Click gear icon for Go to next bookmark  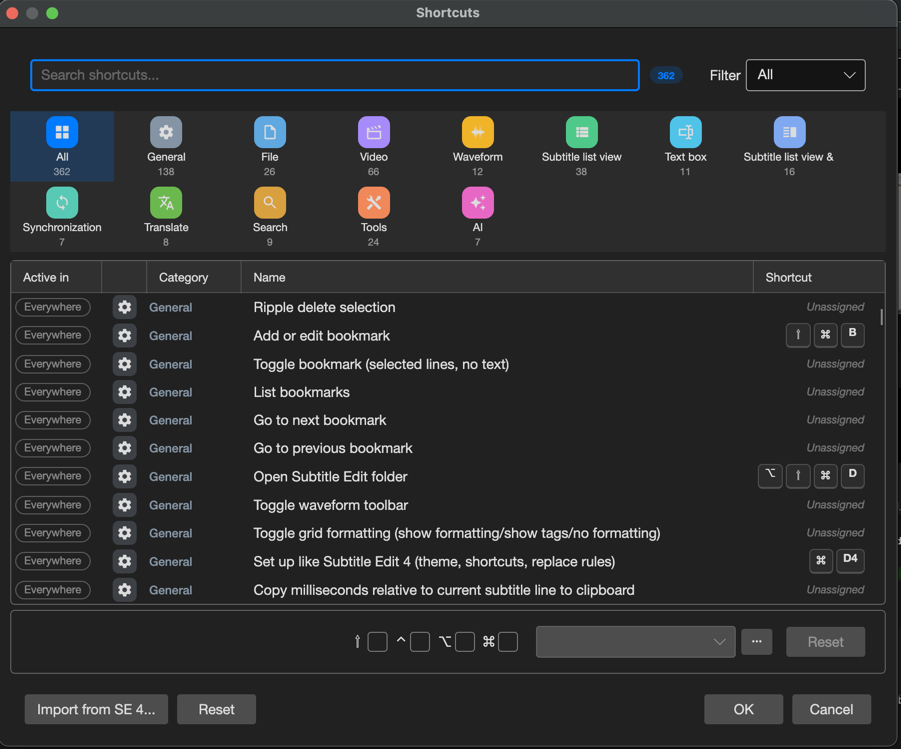[125, 420]
